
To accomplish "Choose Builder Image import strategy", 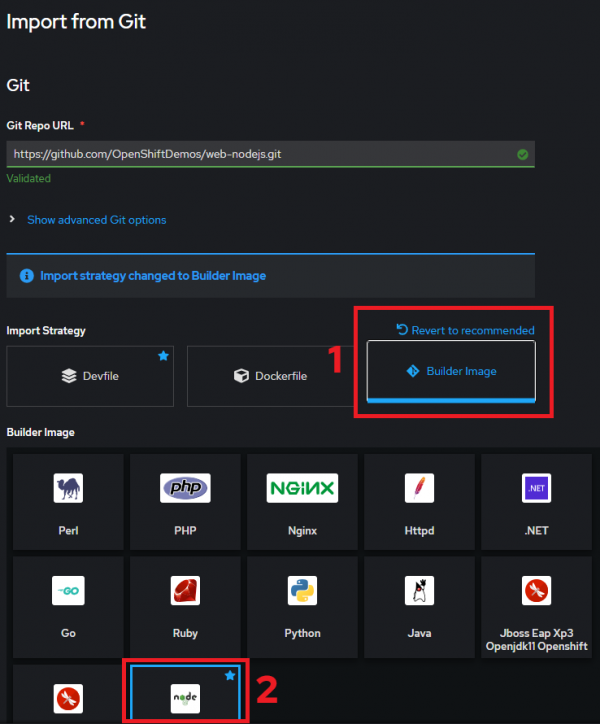I will (451, 372).
